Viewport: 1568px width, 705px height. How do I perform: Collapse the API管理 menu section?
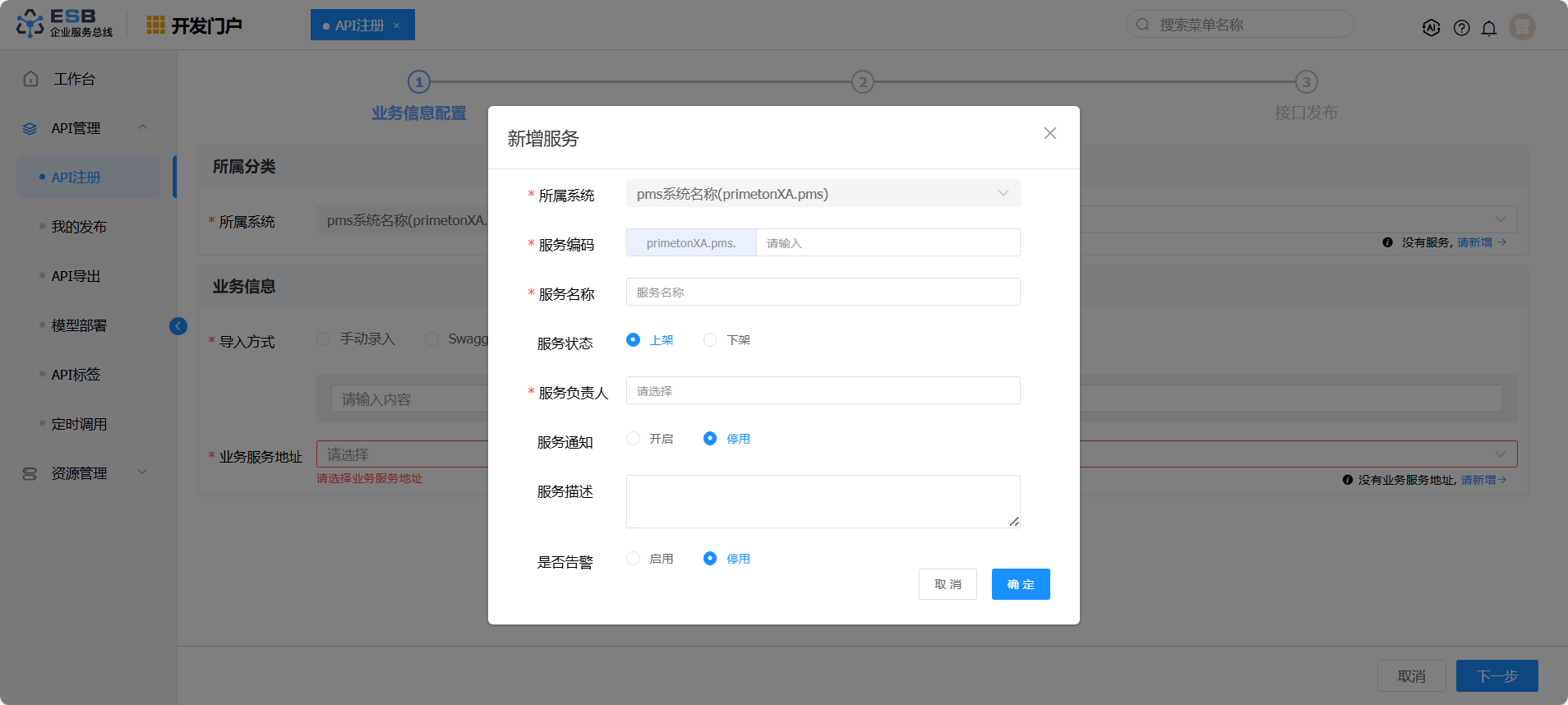click(x=143, y=127)
